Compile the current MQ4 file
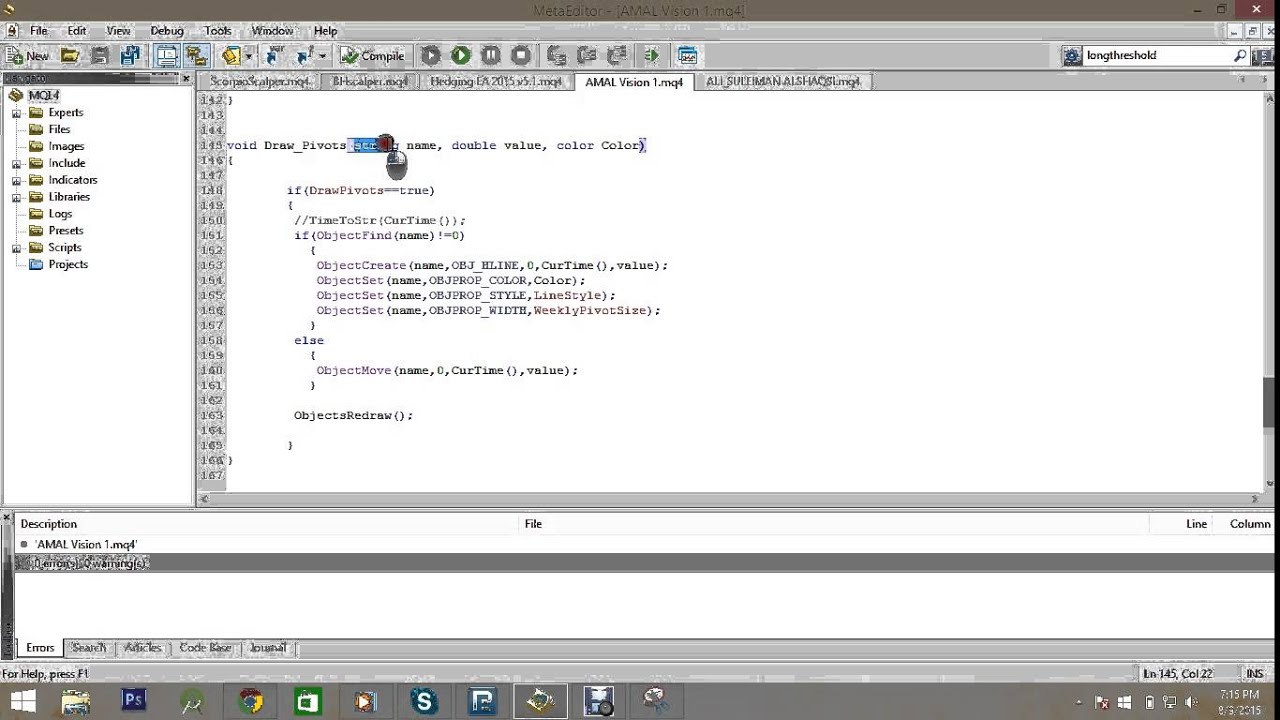1280x720 pixels. click(x=373, y=56)
